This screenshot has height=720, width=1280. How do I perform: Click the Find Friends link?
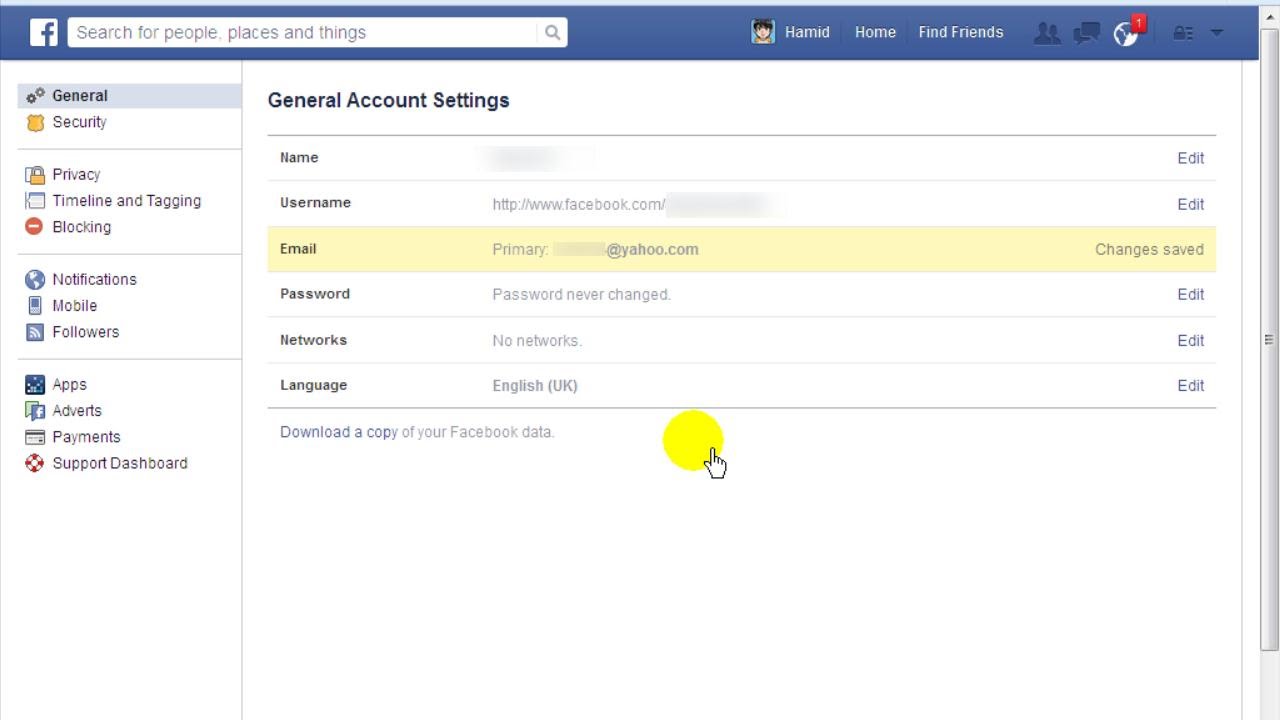coord(960,32)
